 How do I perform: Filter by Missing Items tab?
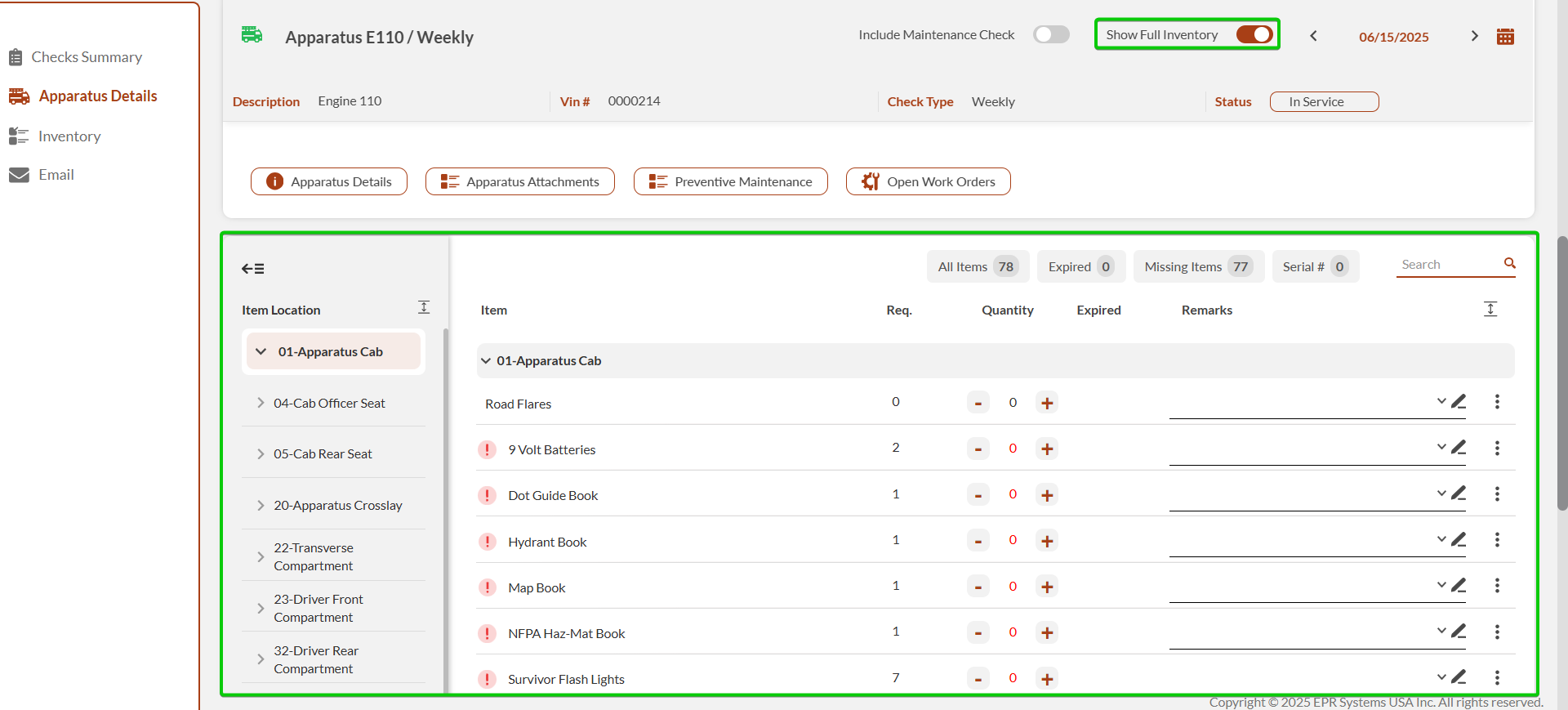(x=1198, y=266)
